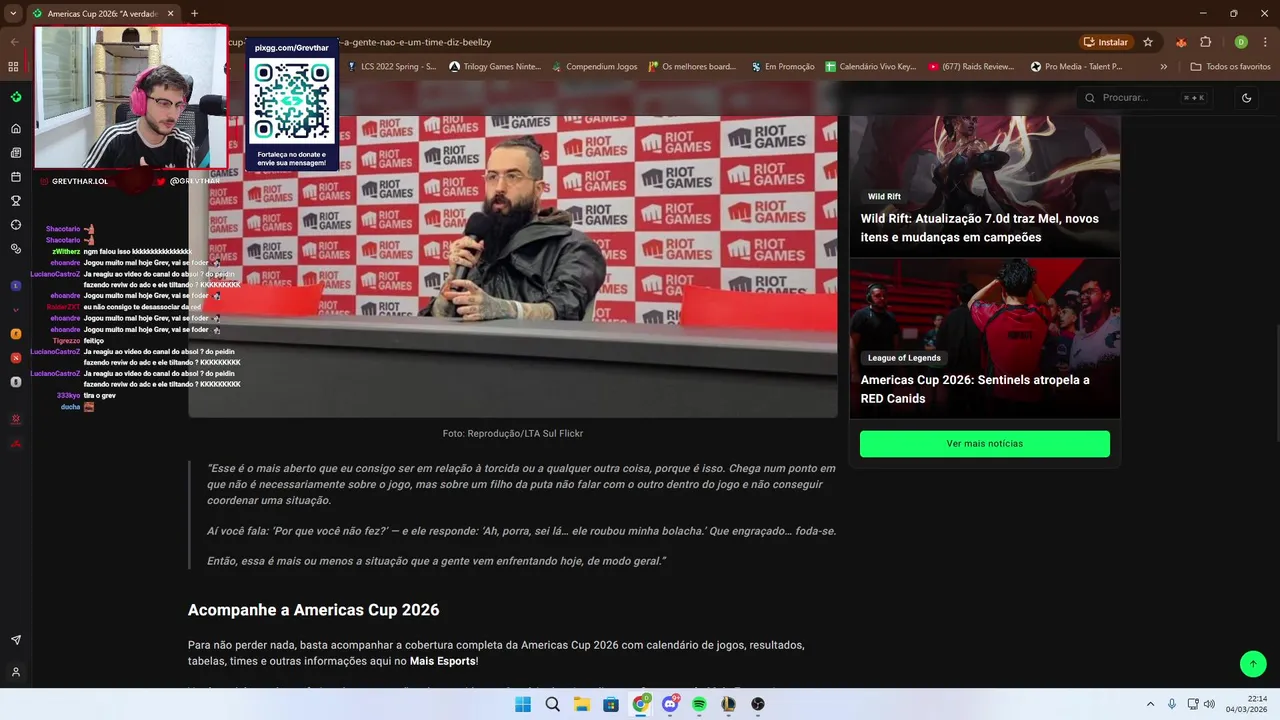Open a new browser tab with plus
This screenshot has height=720, width=1280.
tap(194, 14)
